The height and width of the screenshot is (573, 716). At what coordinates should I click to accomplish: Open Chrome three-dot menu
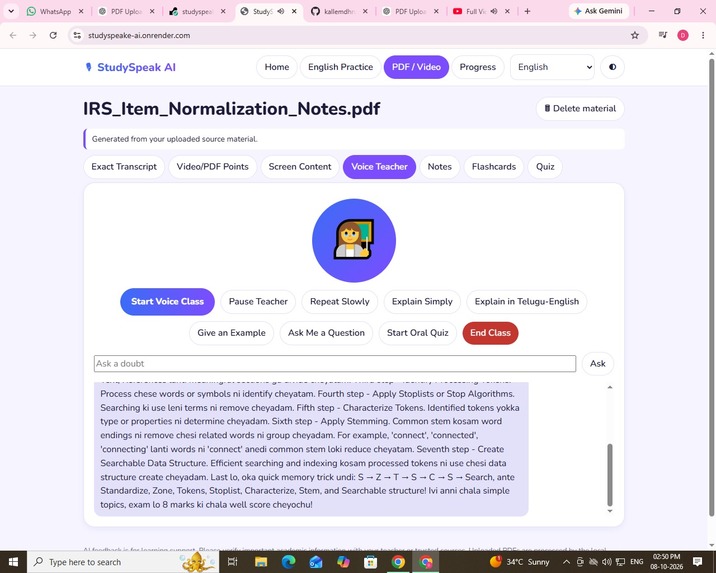click(703, 35)
